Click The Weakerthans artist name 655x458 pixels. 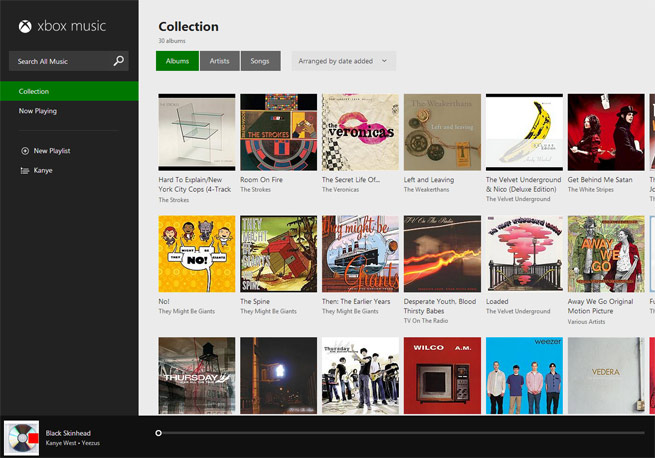427,190
